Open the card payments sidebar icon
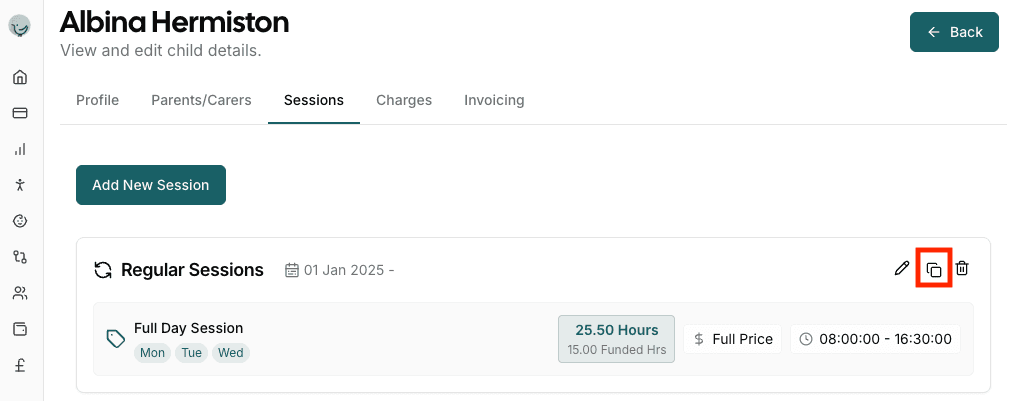The width and height of the screenshot is (1009, 401). click(20, 113)
